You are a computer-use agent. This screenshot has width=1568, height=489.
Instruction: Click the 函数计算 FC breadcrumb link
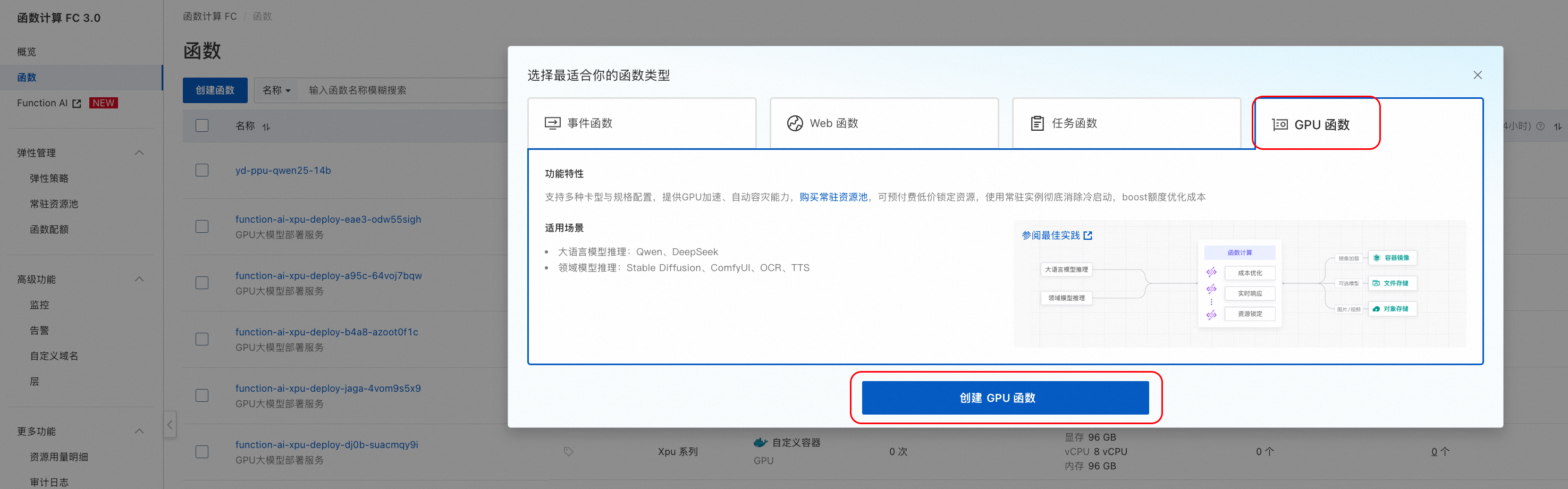210,16
